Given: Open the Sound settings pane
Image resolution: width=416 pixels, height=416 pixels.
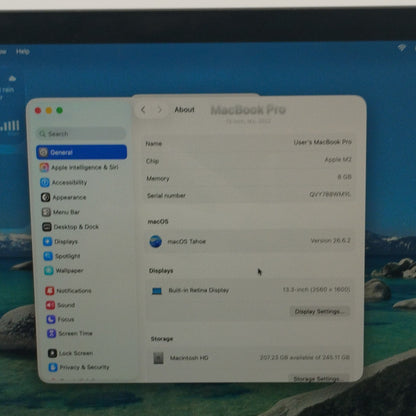Looking at the screenshot, I should coord(60,305).
